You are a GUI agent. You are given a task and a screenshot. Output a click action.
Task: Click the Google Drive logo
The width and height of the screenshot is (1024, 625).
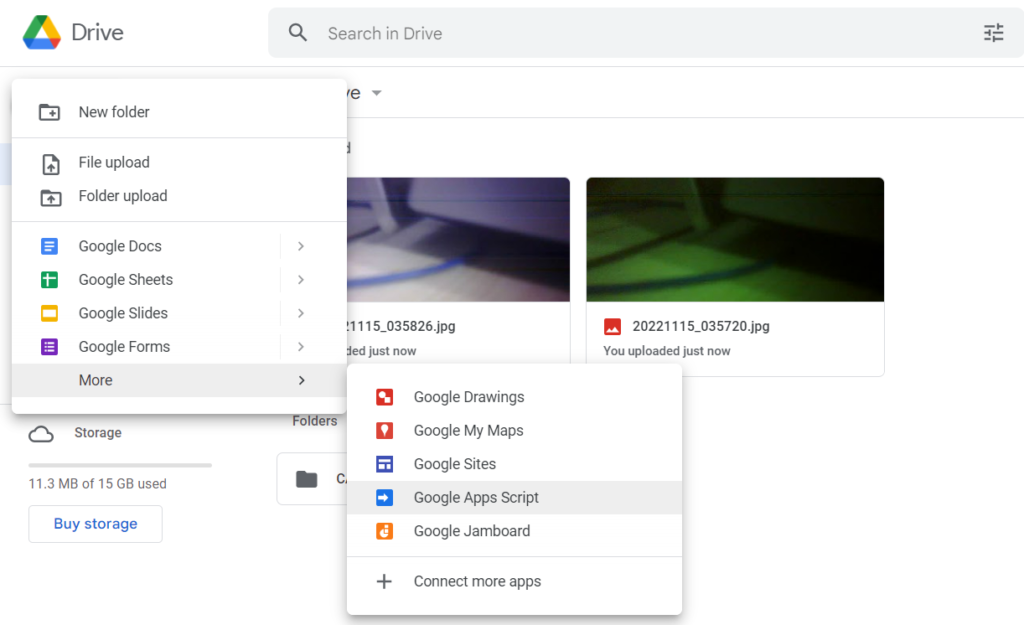[41, 33]
